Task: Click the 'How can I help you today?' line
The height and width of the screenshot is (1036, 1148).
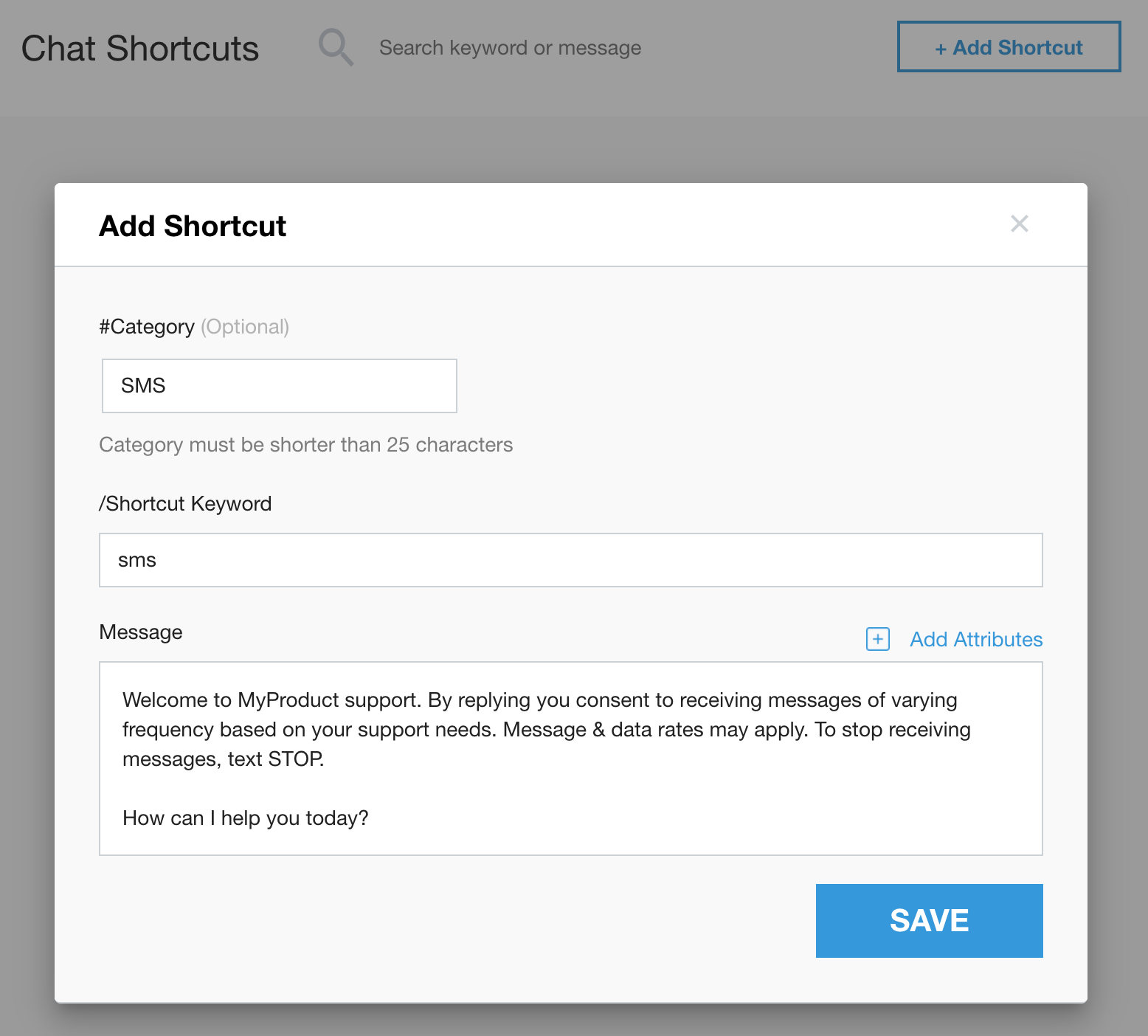Action: tap(245, 818)
